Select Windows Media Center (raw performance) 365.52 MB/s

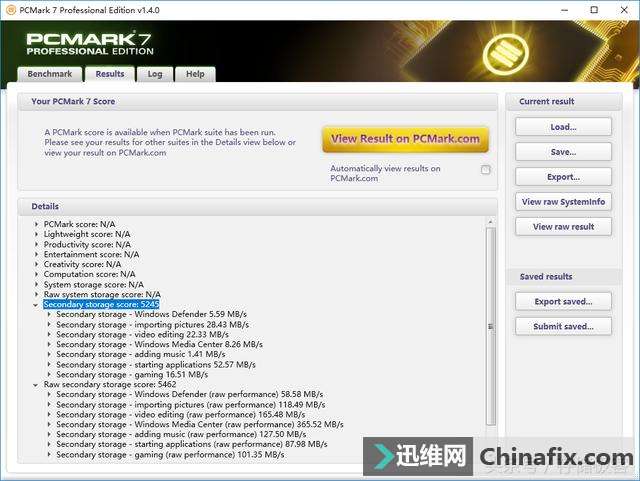[200, 425]
